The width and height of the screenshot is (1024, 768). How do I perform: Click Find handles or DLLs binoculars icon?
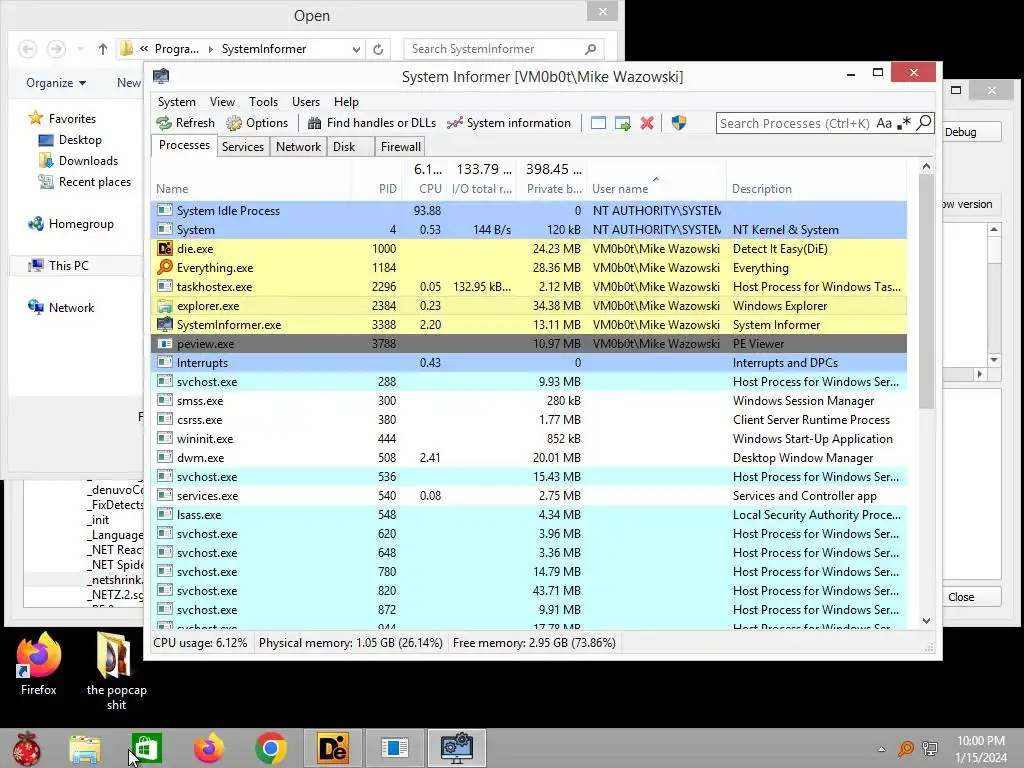click(314, 123)
